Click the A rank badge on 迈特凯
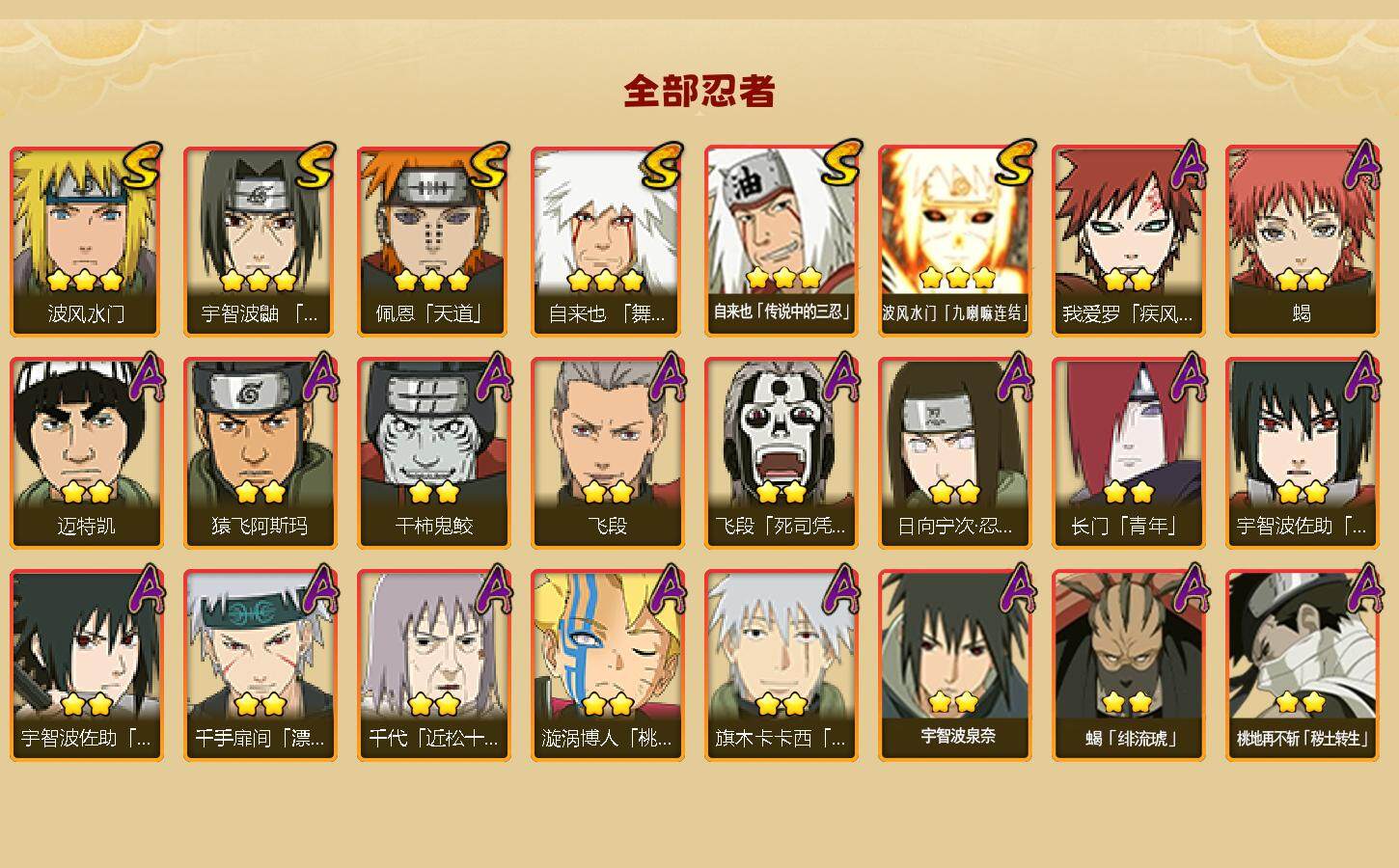 click(146, 377)
